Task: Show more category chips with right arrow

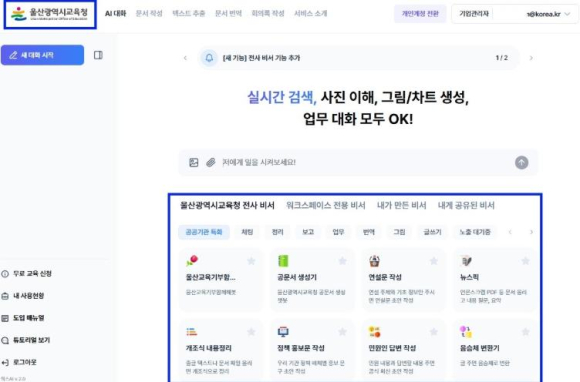Action: click(532, 232)
